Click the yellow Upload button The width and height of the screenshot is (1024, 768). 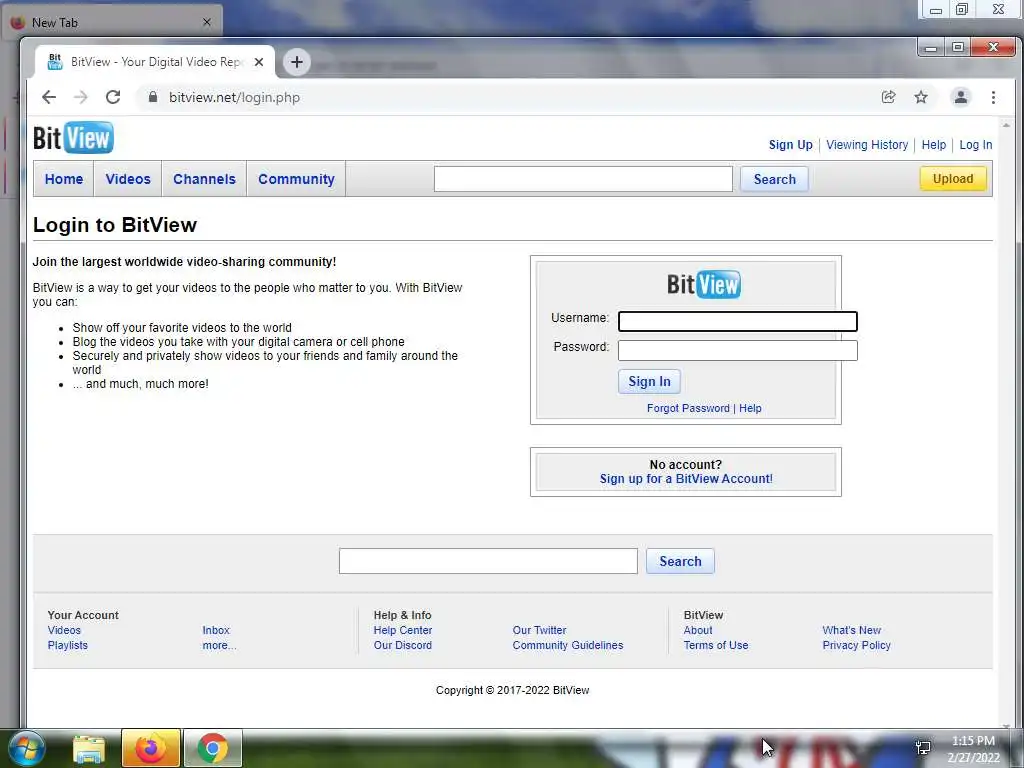point(953,179)
